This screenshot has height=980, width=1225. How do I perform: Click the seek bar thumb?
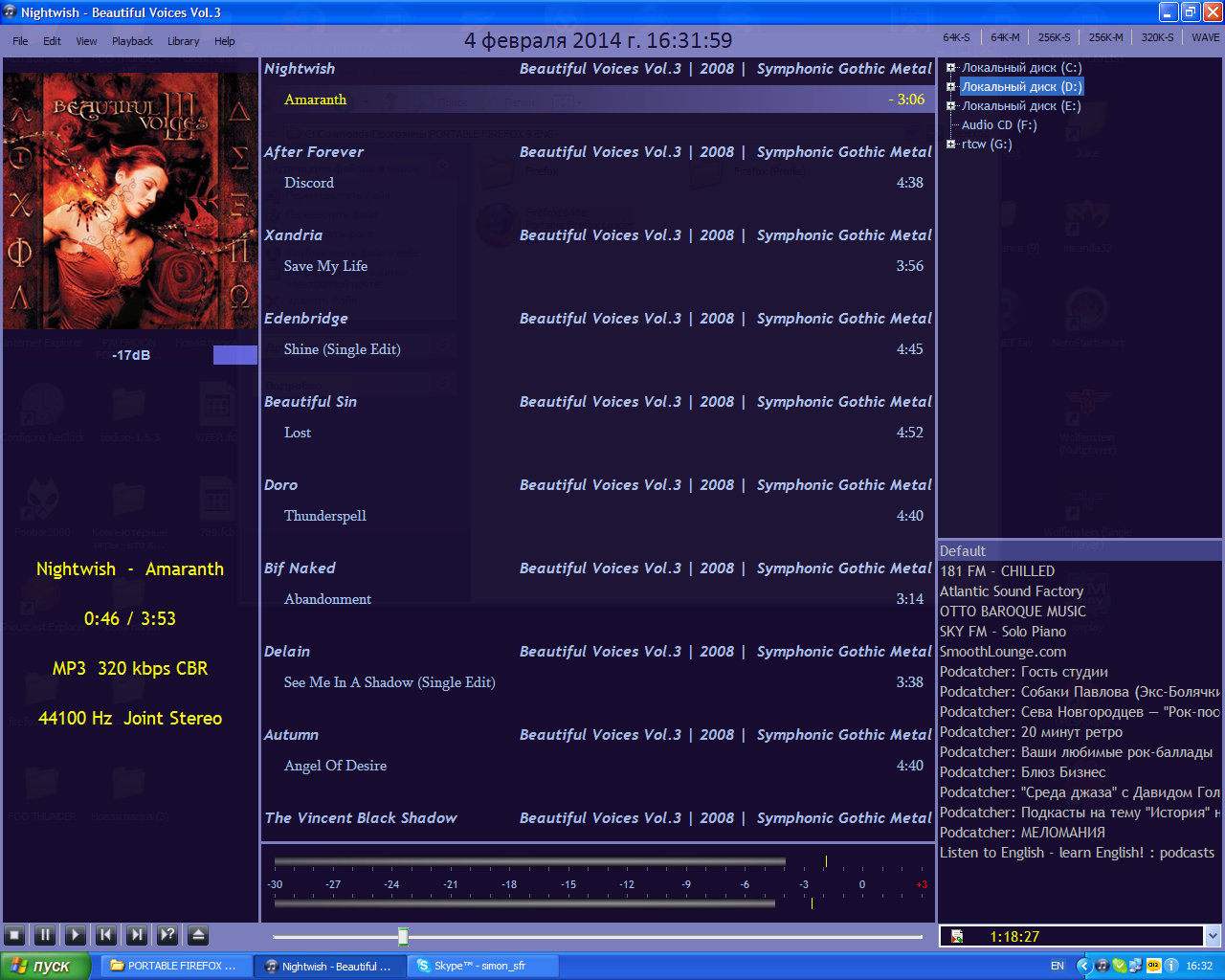click(x=403, y=936)
